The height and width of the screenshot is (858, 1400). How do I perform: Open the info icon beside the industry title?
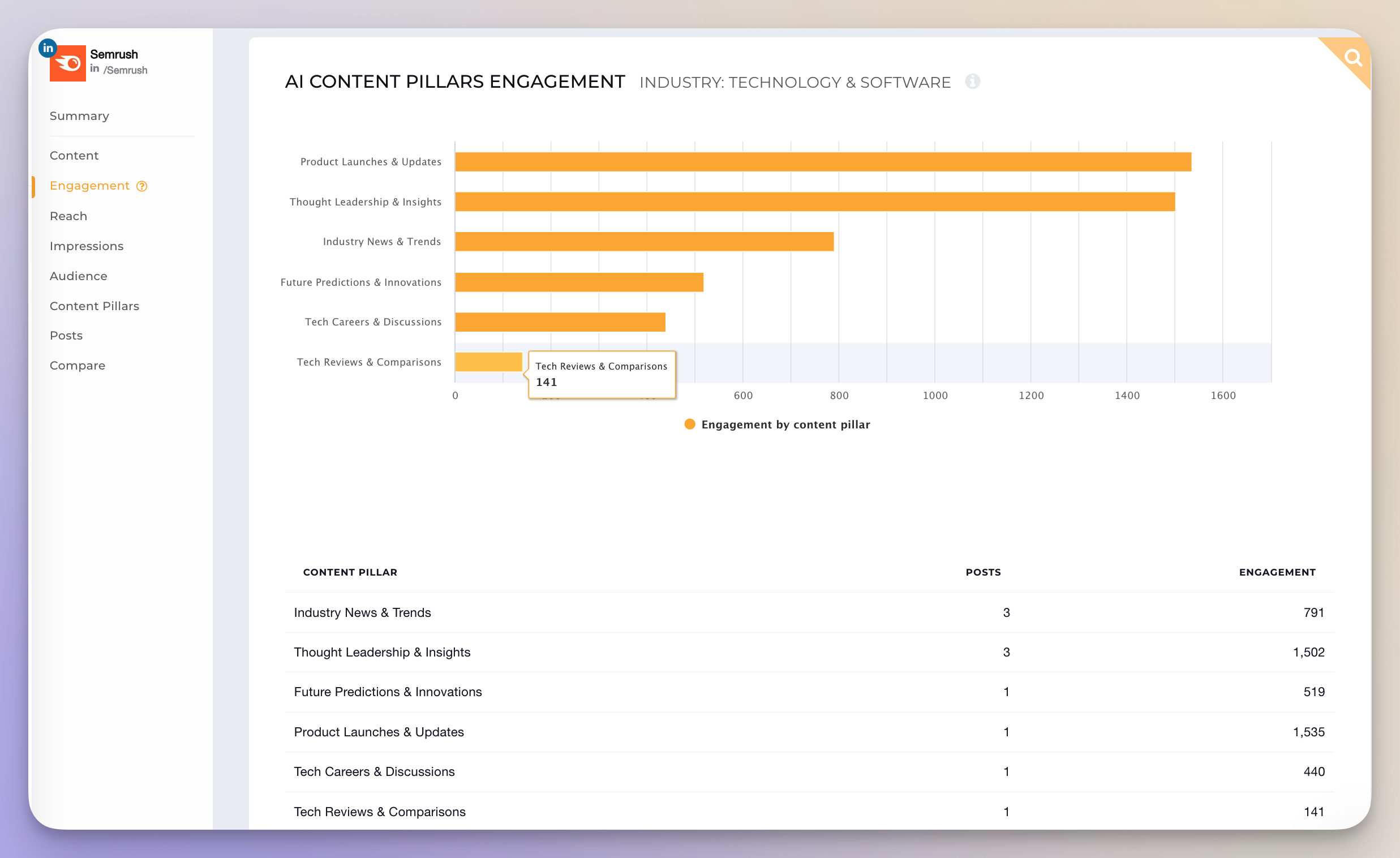972,82
